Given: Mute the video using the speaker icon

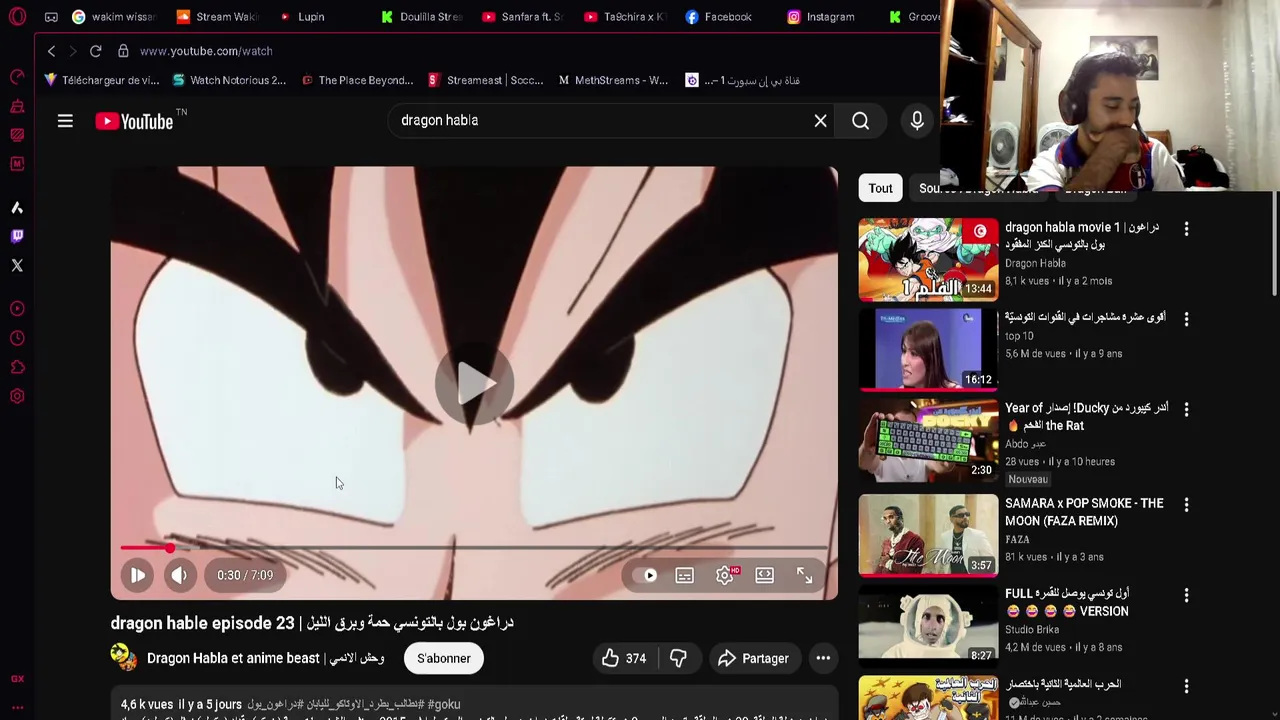Looking at the screenshot, I should (x=179, y=575).
